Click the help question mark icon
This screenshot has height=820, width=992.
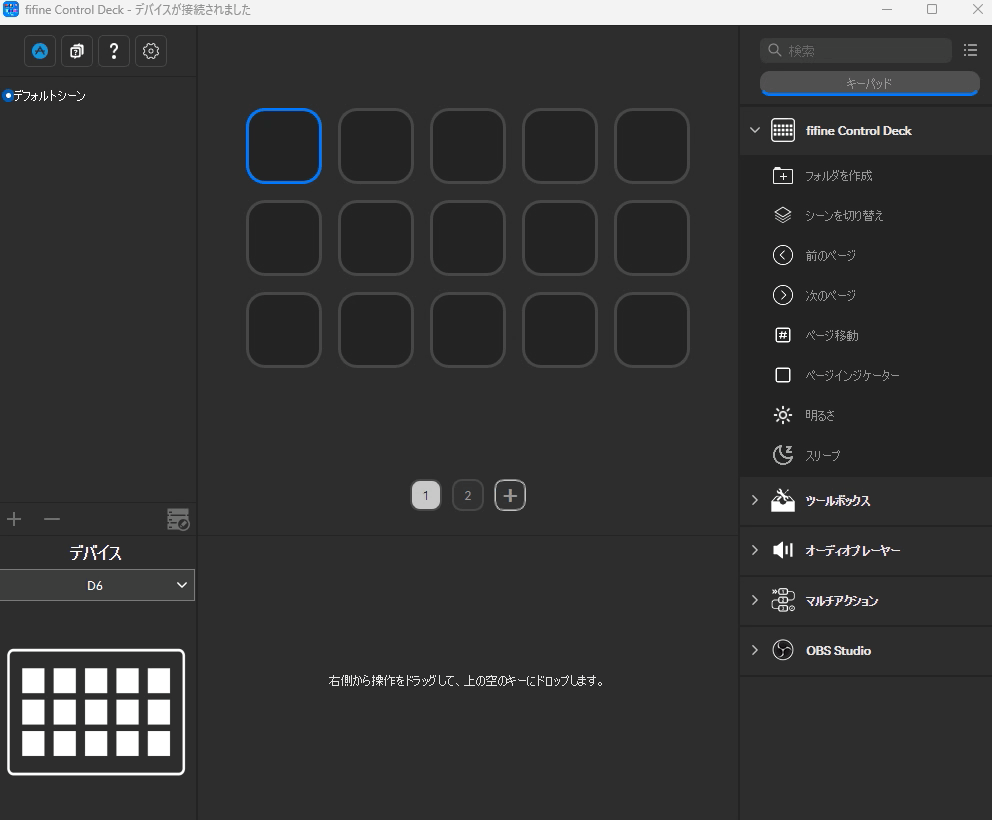pos(114,51)
